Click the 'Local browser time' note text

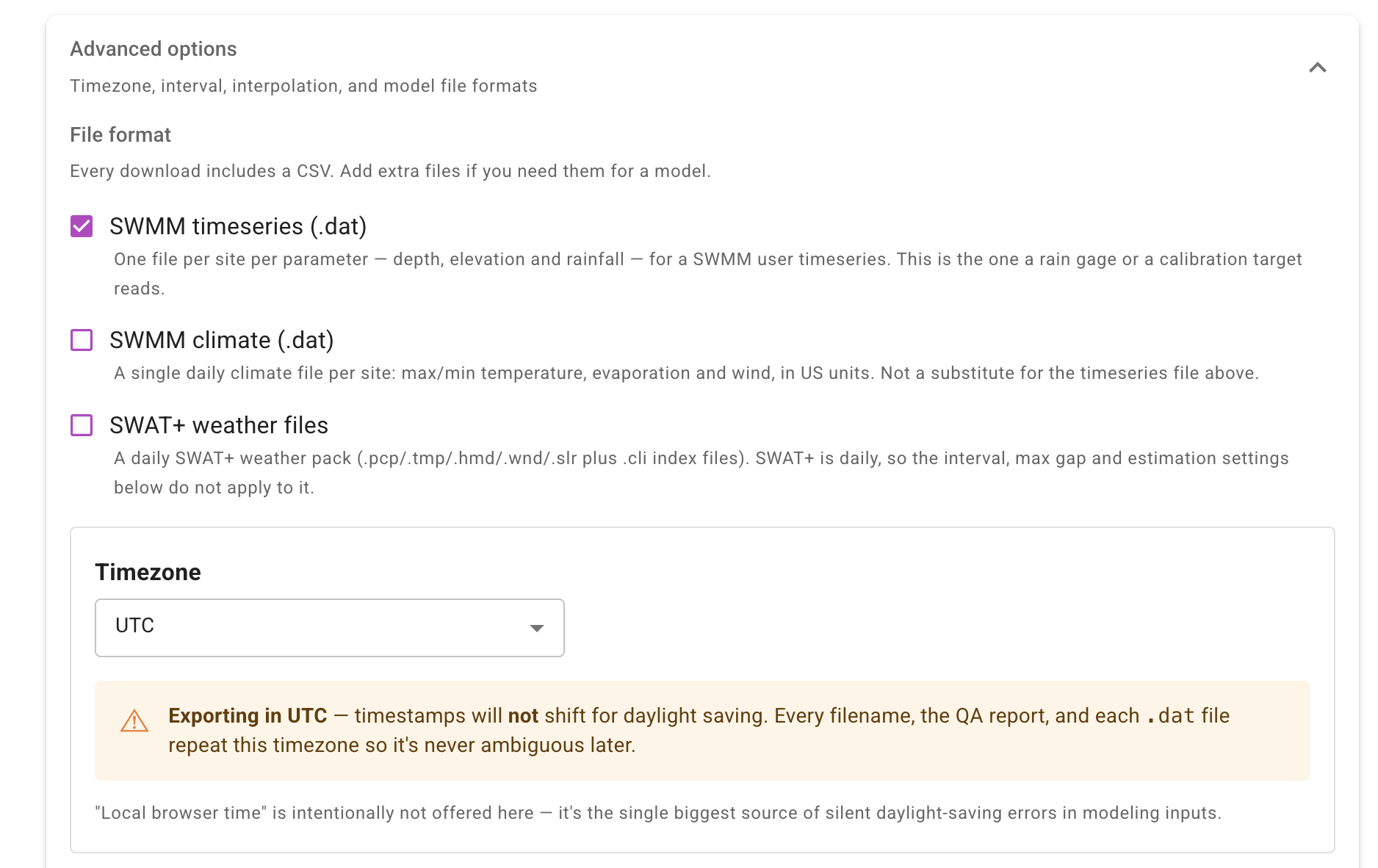[658, 813]
